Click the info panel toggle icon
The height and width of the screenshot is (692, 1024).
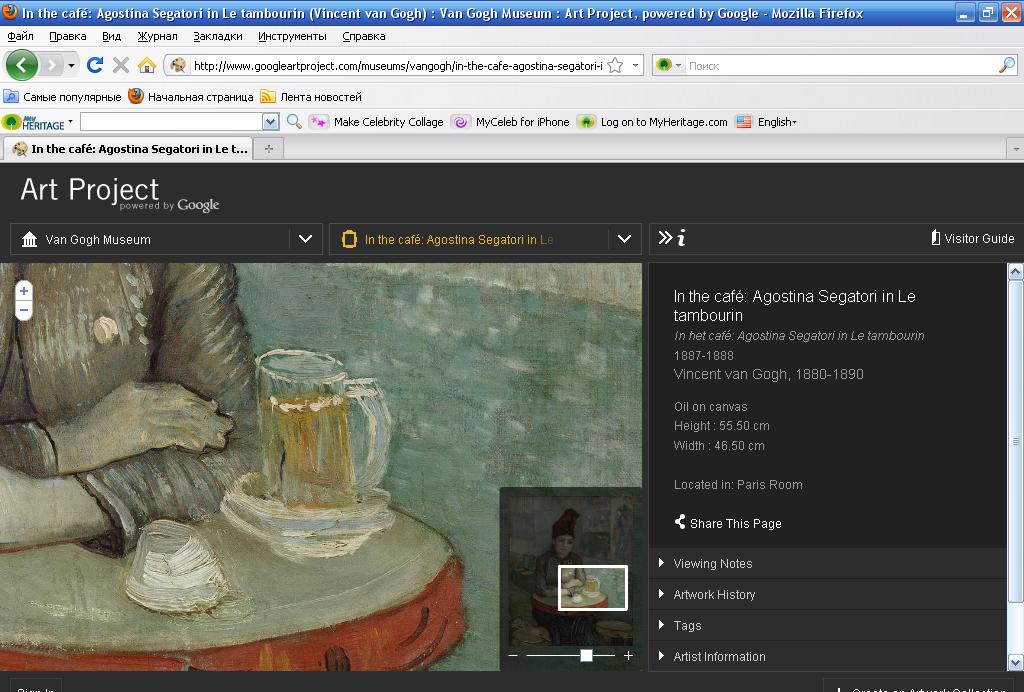pyautogui.click(x=670, y=238)
